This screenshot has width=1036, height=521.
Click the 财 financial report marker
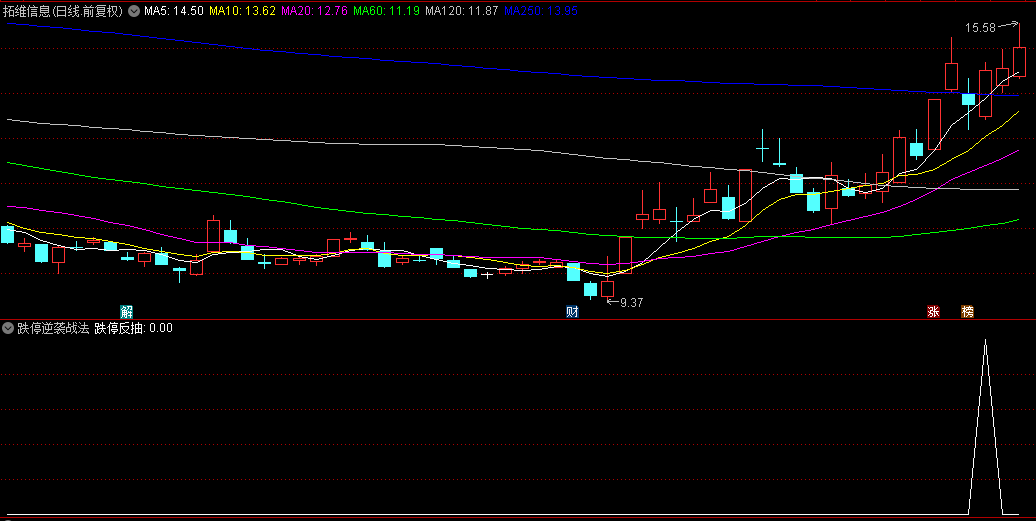[x=572, y=312]
